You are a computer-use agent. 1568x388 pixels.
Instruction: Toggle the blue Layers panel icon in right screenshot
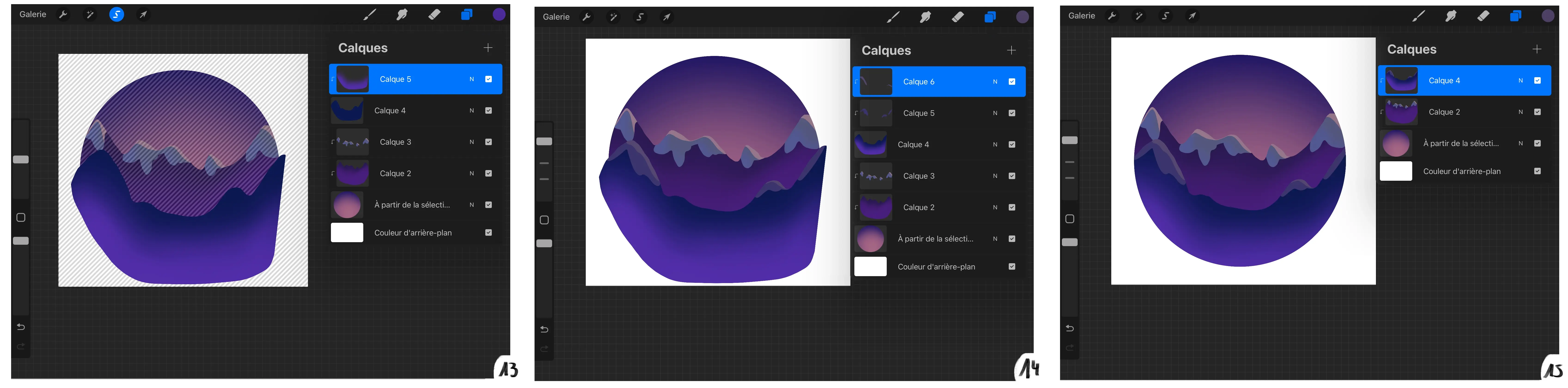tap(1515, 16)
